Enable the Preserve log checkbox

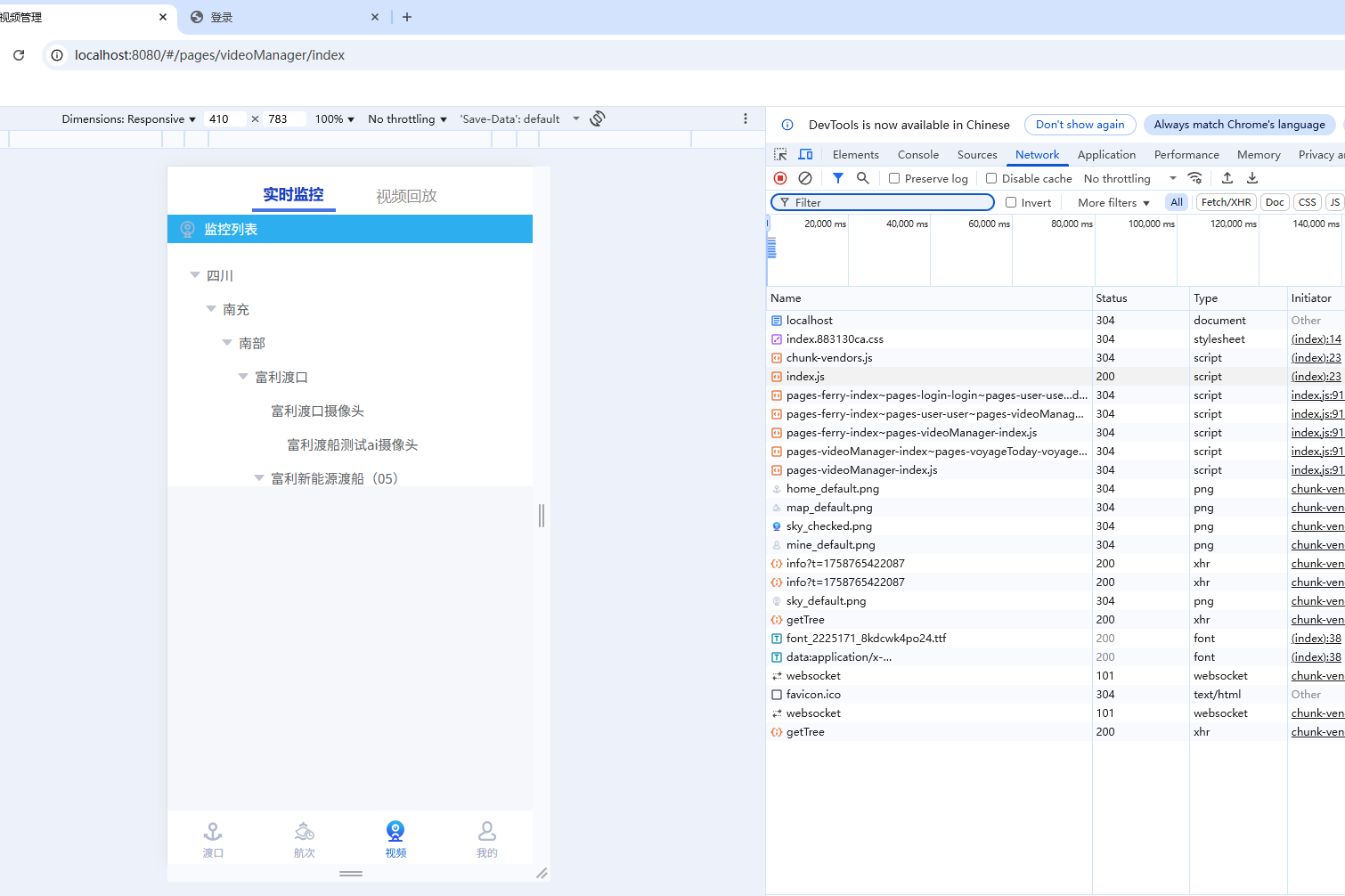click(893, 178)
